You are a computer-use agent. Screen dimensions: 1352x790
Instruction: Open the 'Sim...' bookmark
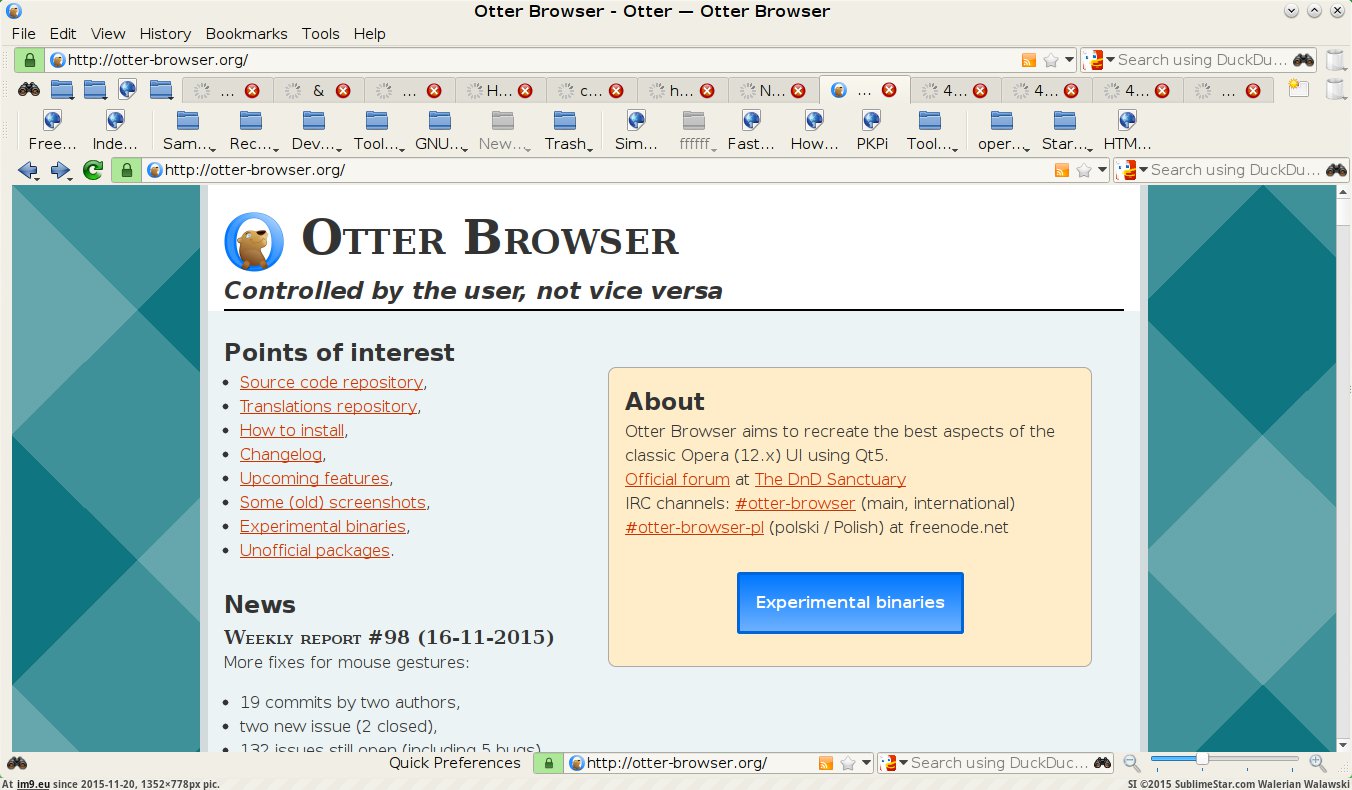click(x=636, y=131)
